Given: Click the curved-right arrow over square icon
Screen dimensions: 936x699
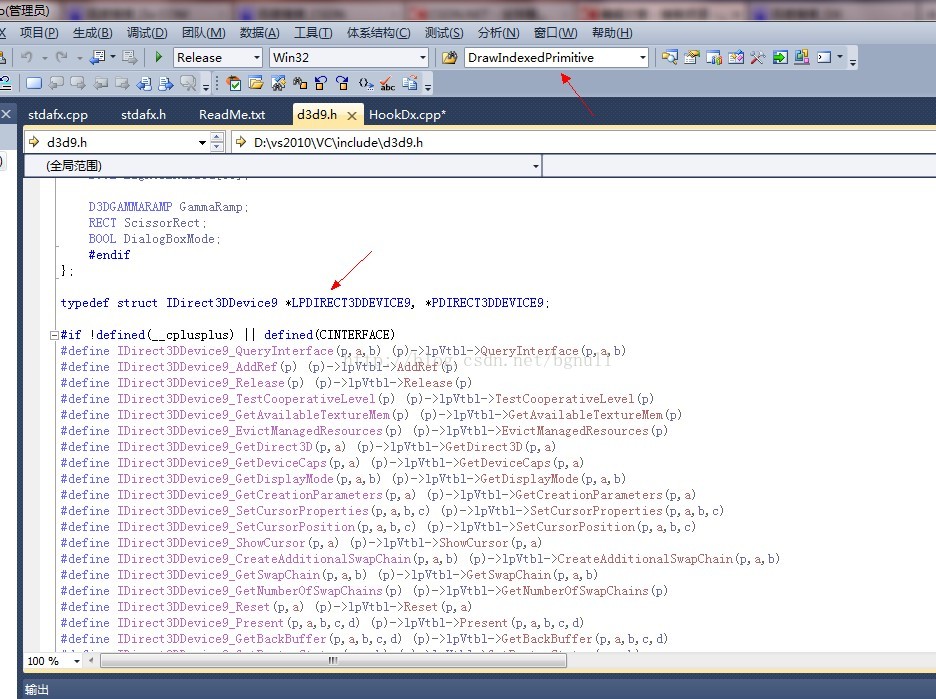Looking at the screenshot, I should (343, 84).
